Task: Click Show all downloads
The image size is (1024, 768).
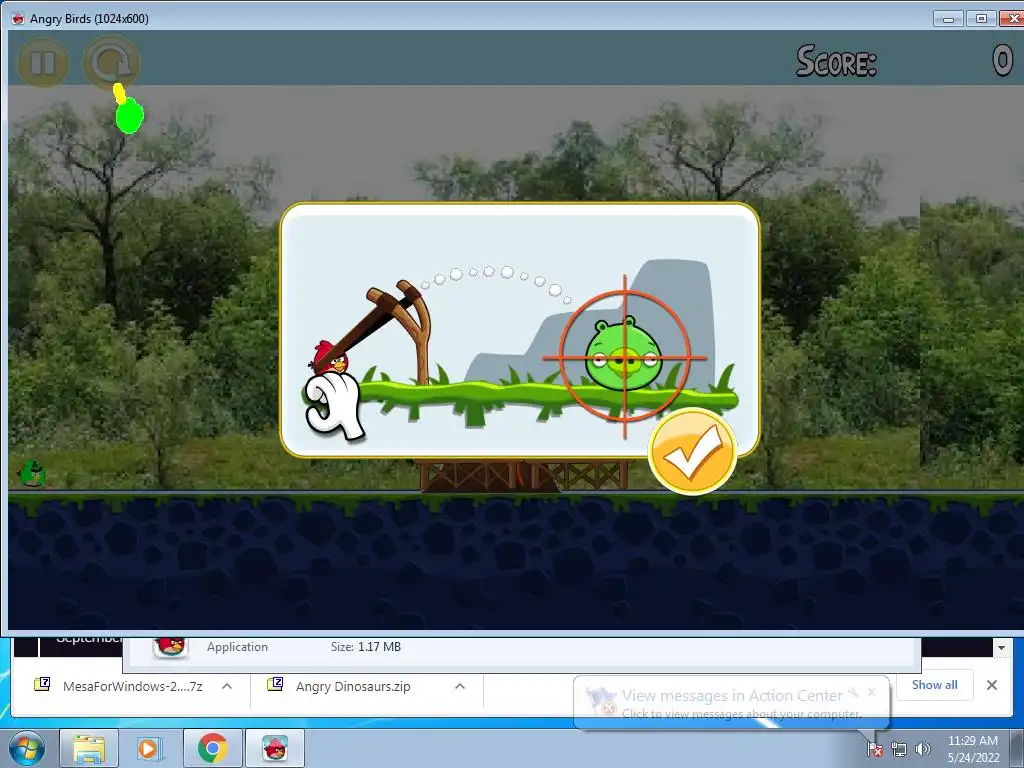Action: [x=935, y=685]
